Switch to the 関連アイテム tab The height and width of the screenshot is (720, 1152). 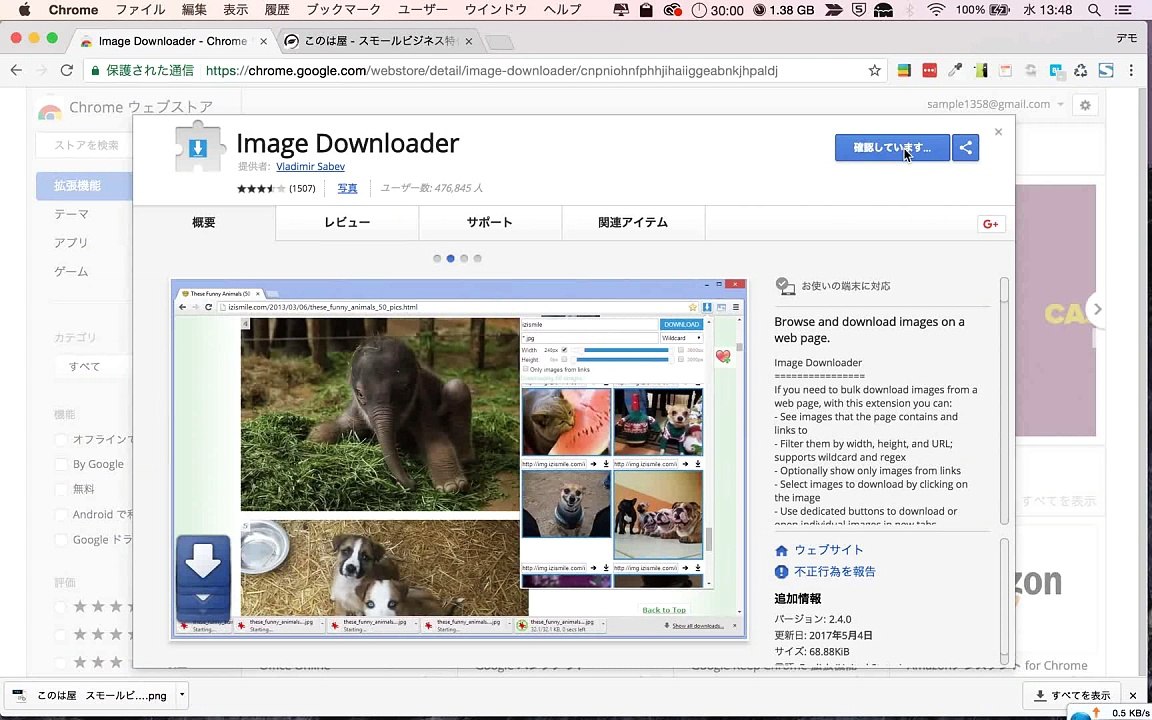633,223
